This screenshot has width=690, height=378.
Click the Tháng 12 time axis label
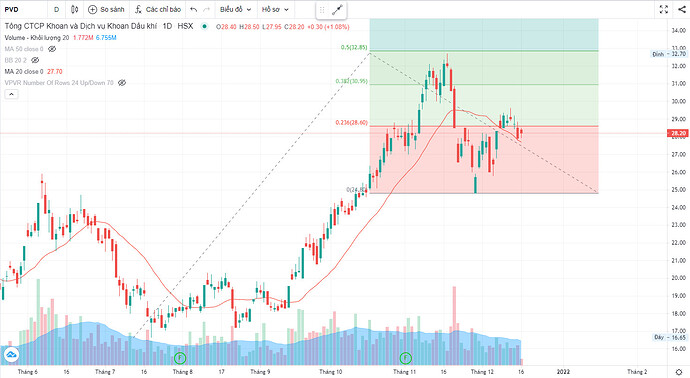coord(482,372)
